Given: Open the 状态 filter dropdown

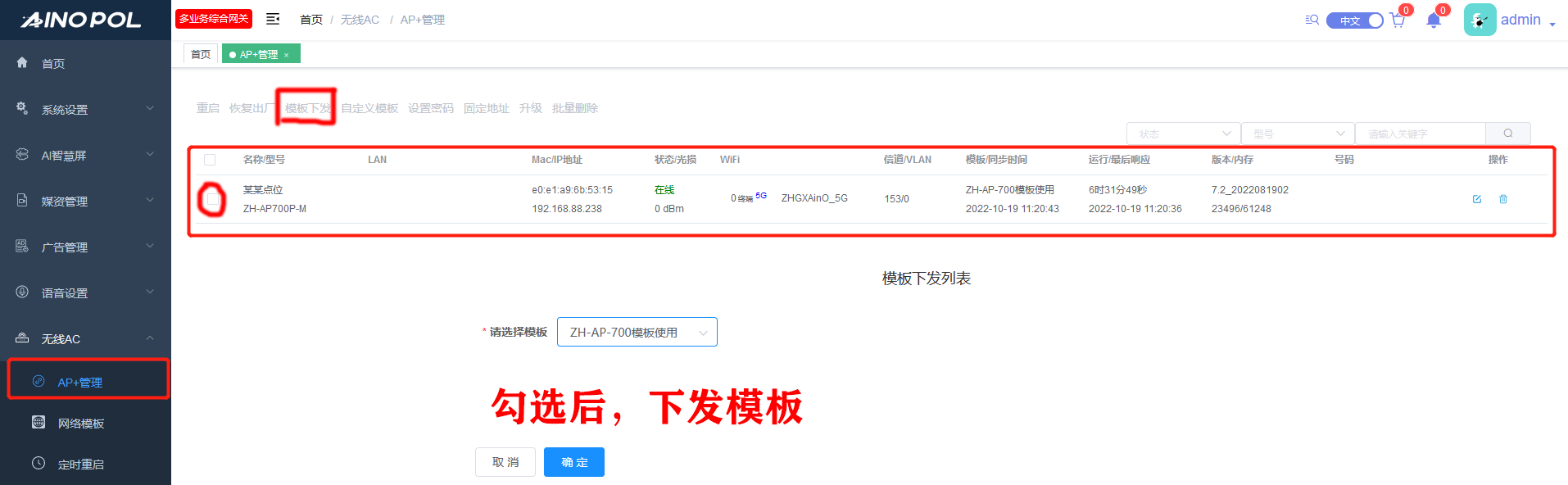Looking at the screenshot, I should [1183, 134].
